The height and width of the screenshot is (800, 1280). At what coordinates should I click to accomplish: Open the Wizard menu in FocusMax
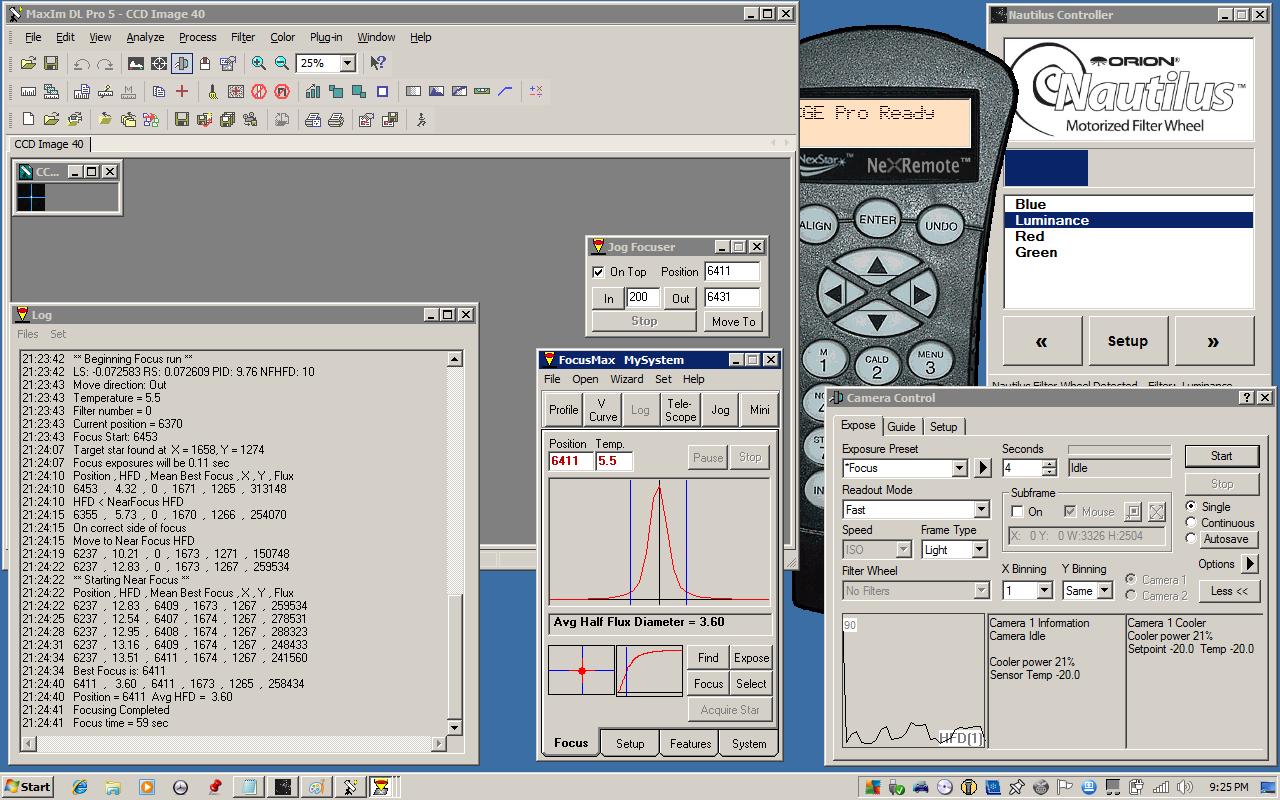tap(626, 379)
